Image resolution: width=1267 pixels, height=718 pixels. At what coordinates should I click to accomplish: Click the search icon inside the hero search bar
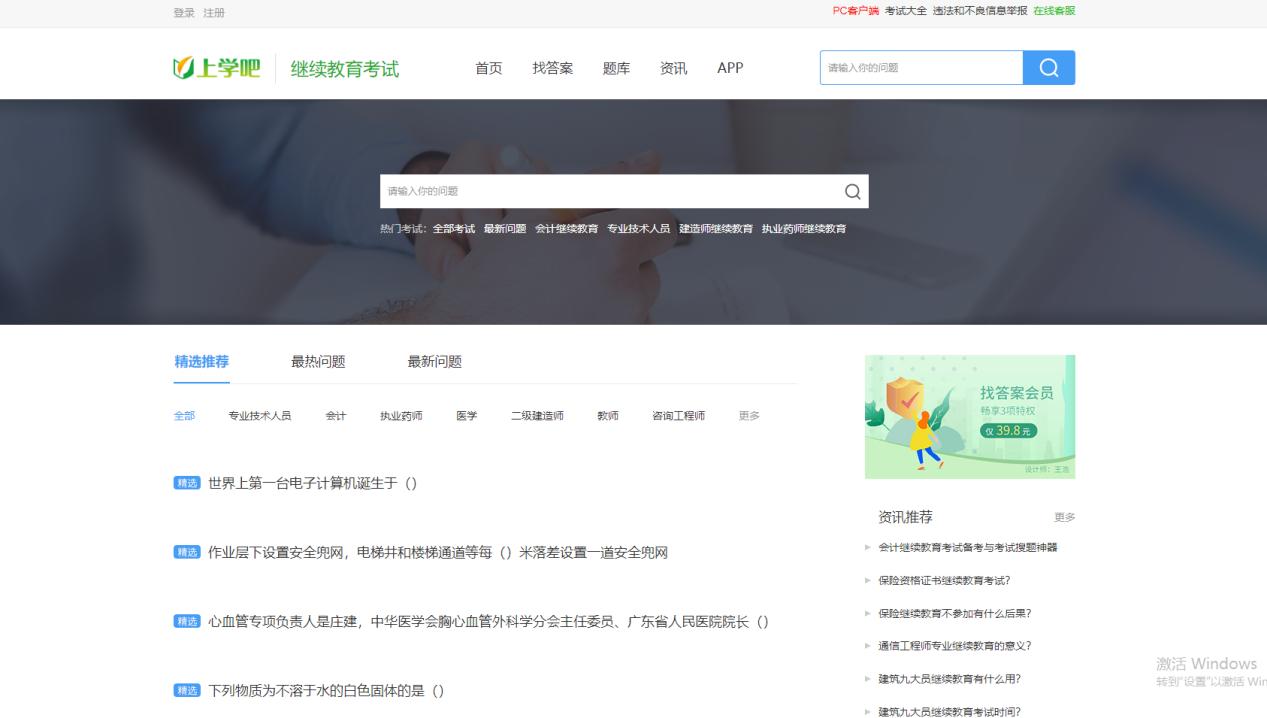tap(851, 191)
